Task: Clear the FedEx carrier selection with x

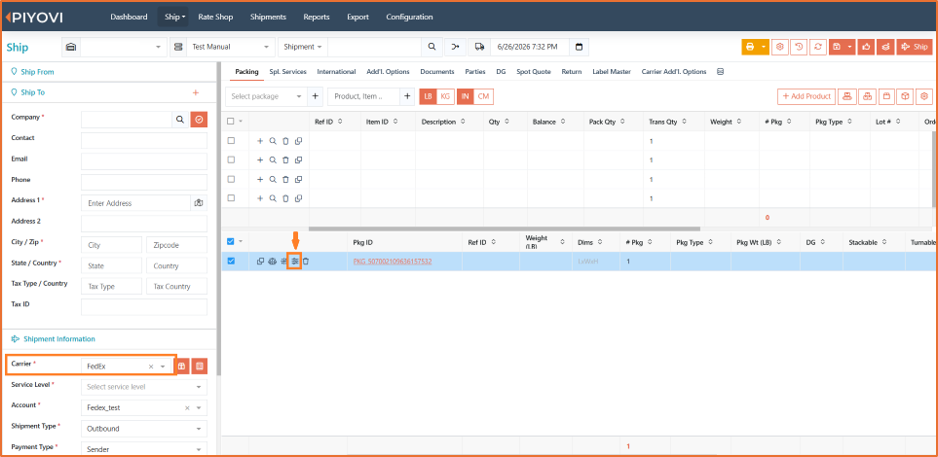Action: point(151,366)
